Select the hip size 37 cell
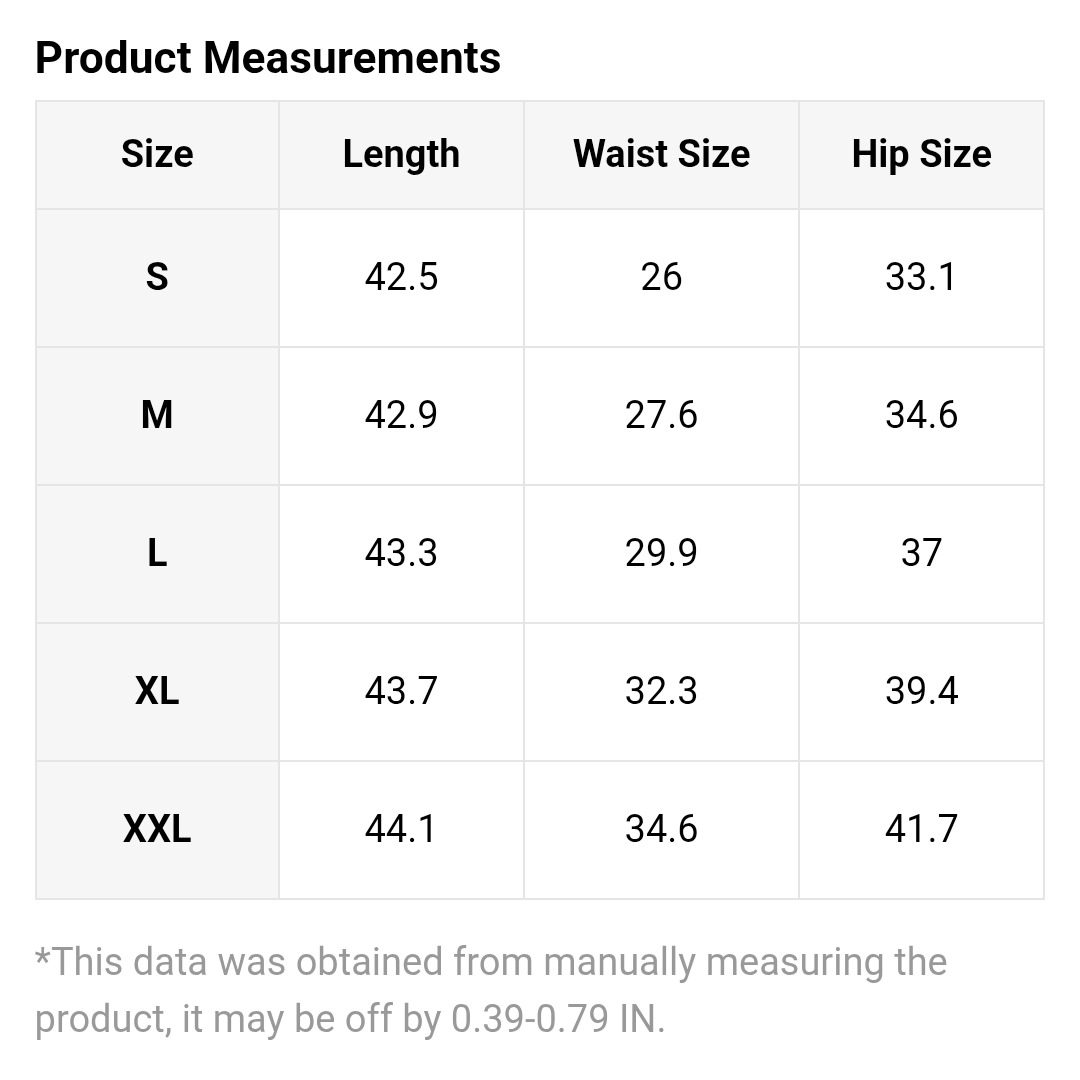The width and height of the screenshot is (1080, 1080). point(921,553)
